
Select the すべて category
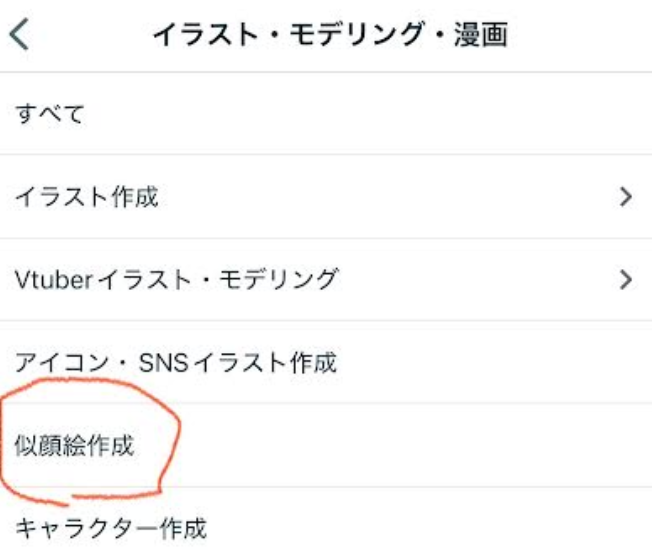tap(326, 113)
